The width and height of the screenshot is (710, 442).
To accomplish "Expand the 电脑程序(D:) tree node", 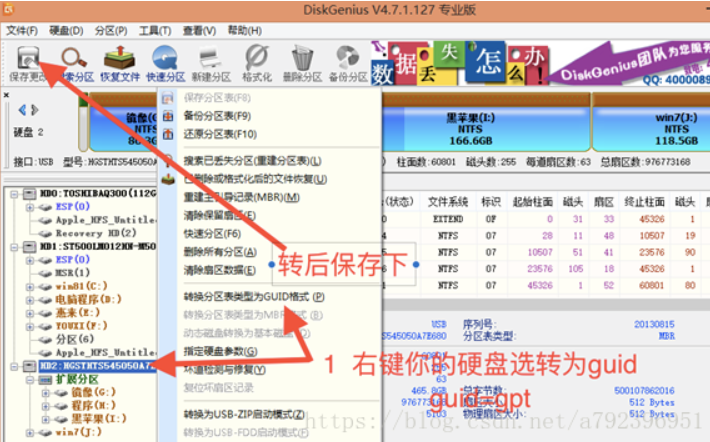I will pos(30,300).
